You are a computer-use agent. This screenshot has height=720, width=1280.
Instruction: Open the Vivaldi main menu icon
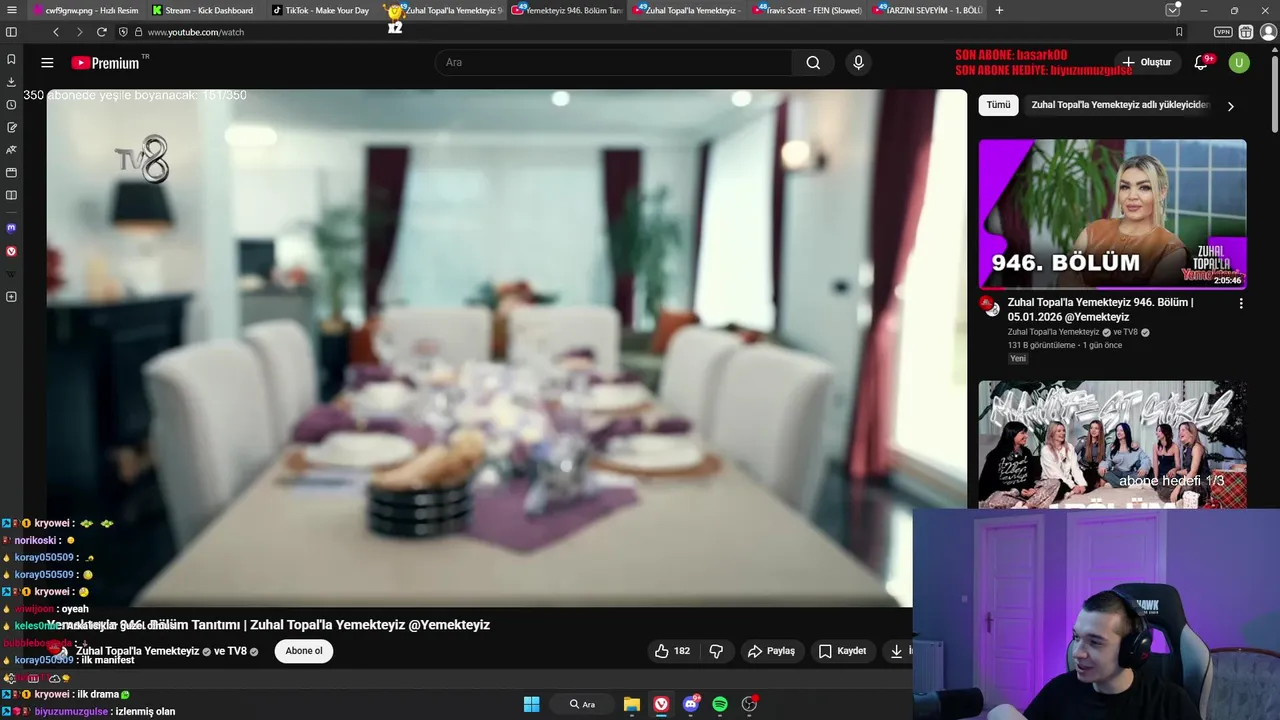click(x=11, y=10)
